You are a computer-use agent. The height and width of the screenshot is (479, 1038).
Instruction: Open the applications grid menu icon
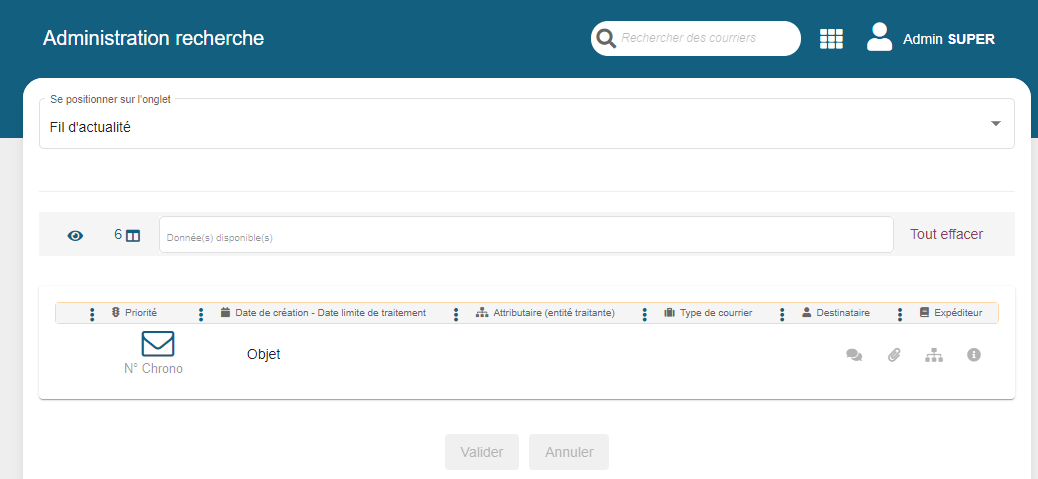point(831,39)
